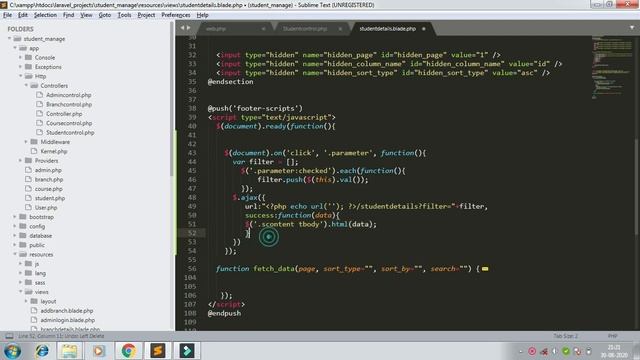Open Studentcontrol.php in sidebar tree
The height and width of the screenshot is (360, 640).
click(70, 133)
